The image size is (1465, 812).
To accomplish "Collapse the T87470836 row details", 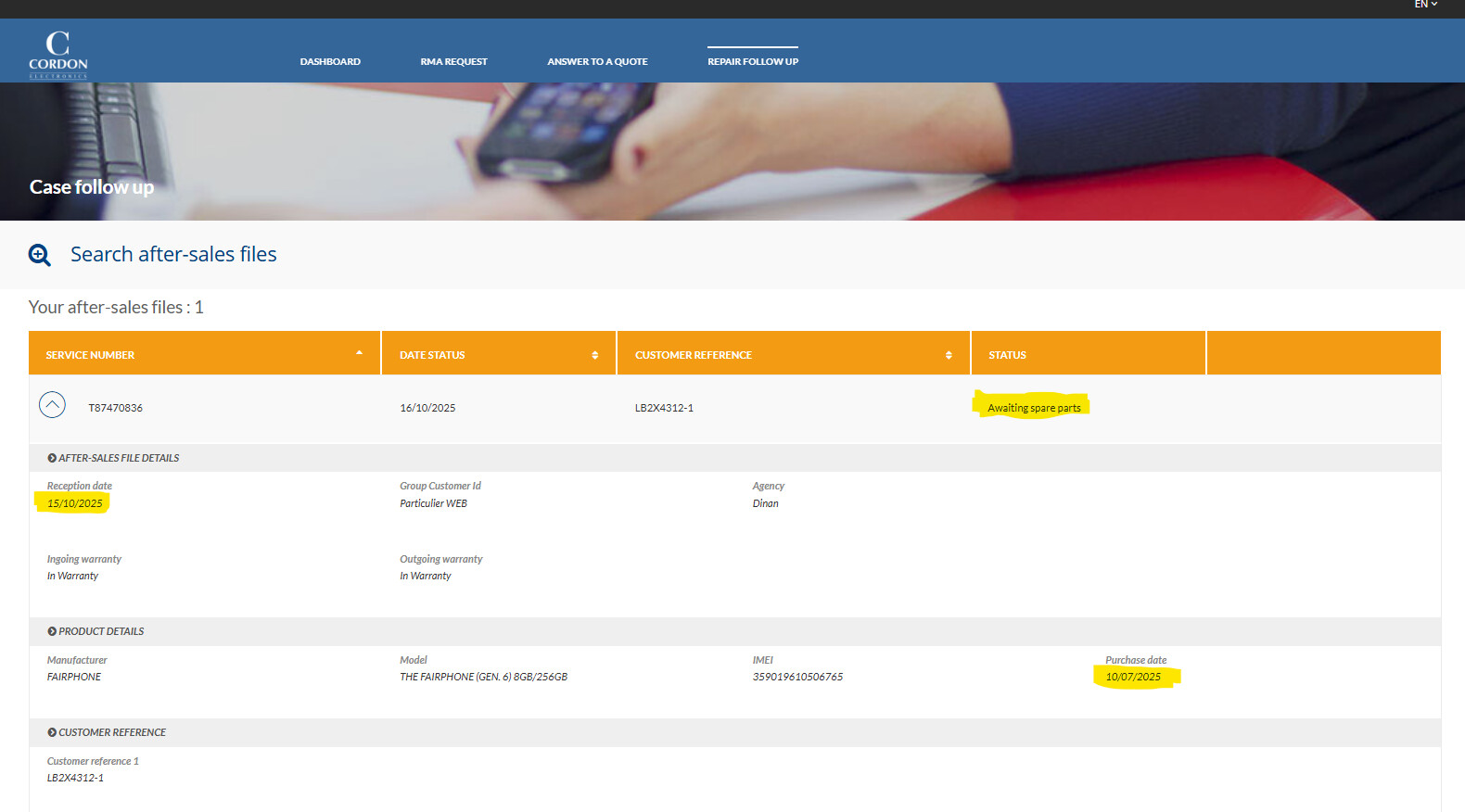I will coord(52,405).
